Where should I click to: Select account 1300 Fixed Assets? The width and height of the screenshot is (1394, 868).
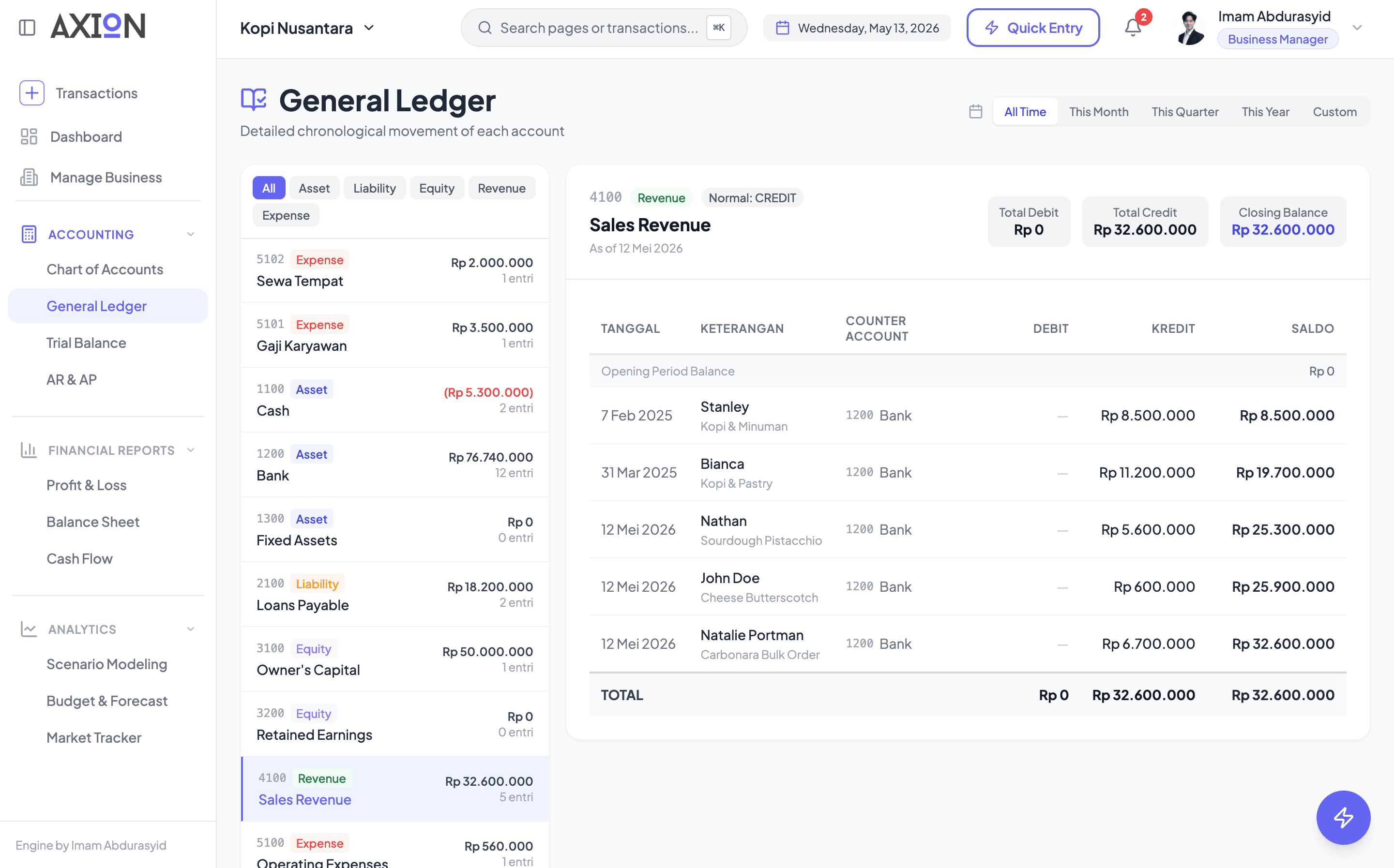(395, 530)
